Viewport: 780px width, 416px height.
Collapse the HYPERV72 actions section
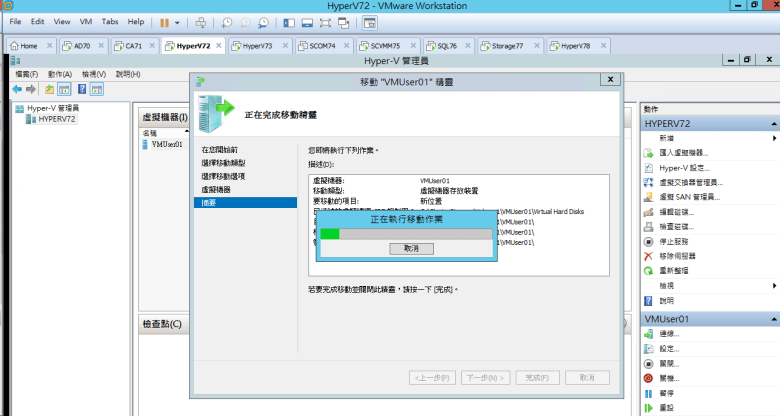click(773, 122)
